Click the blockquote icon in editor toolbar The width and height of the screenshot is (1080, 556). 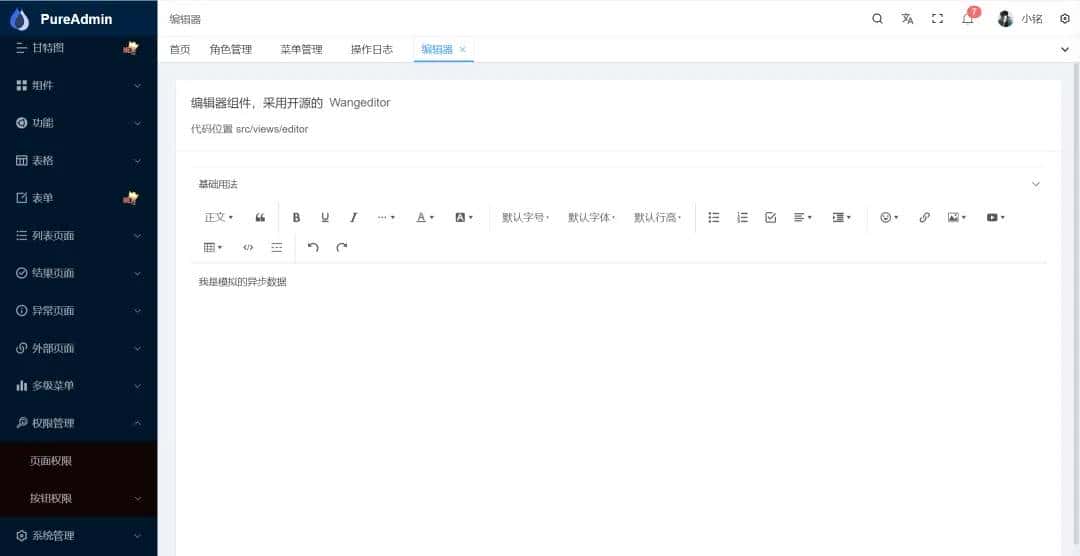coord(260,217)
